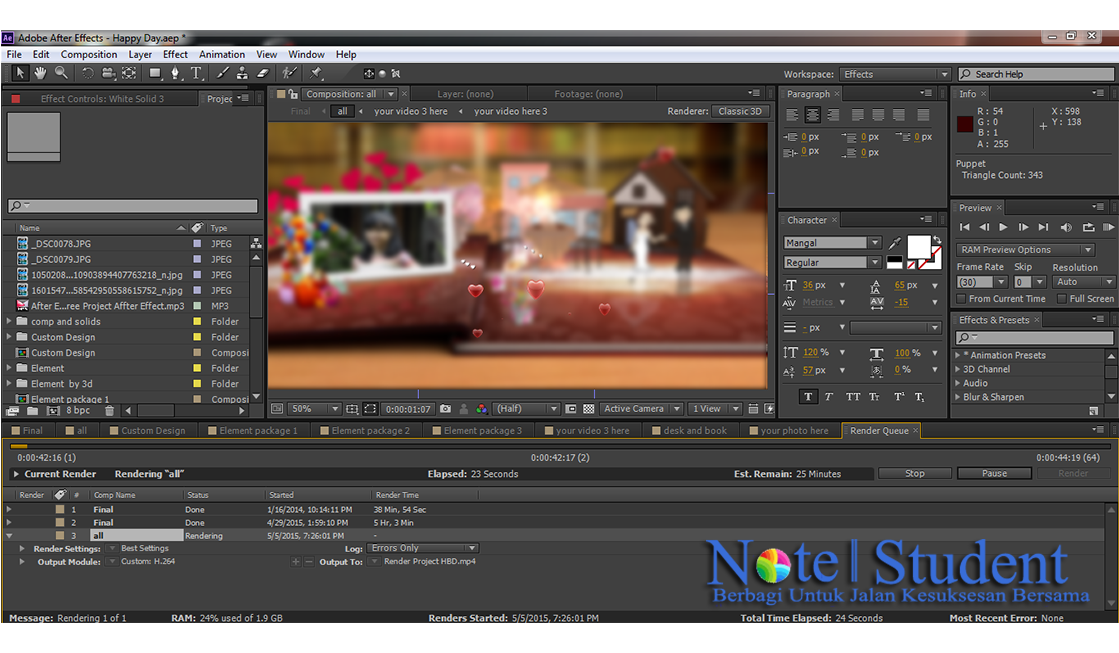Open RAM Preview Options dropdown
Viewport: 1119px width, 653px height.
click(x=1025, y=250)
